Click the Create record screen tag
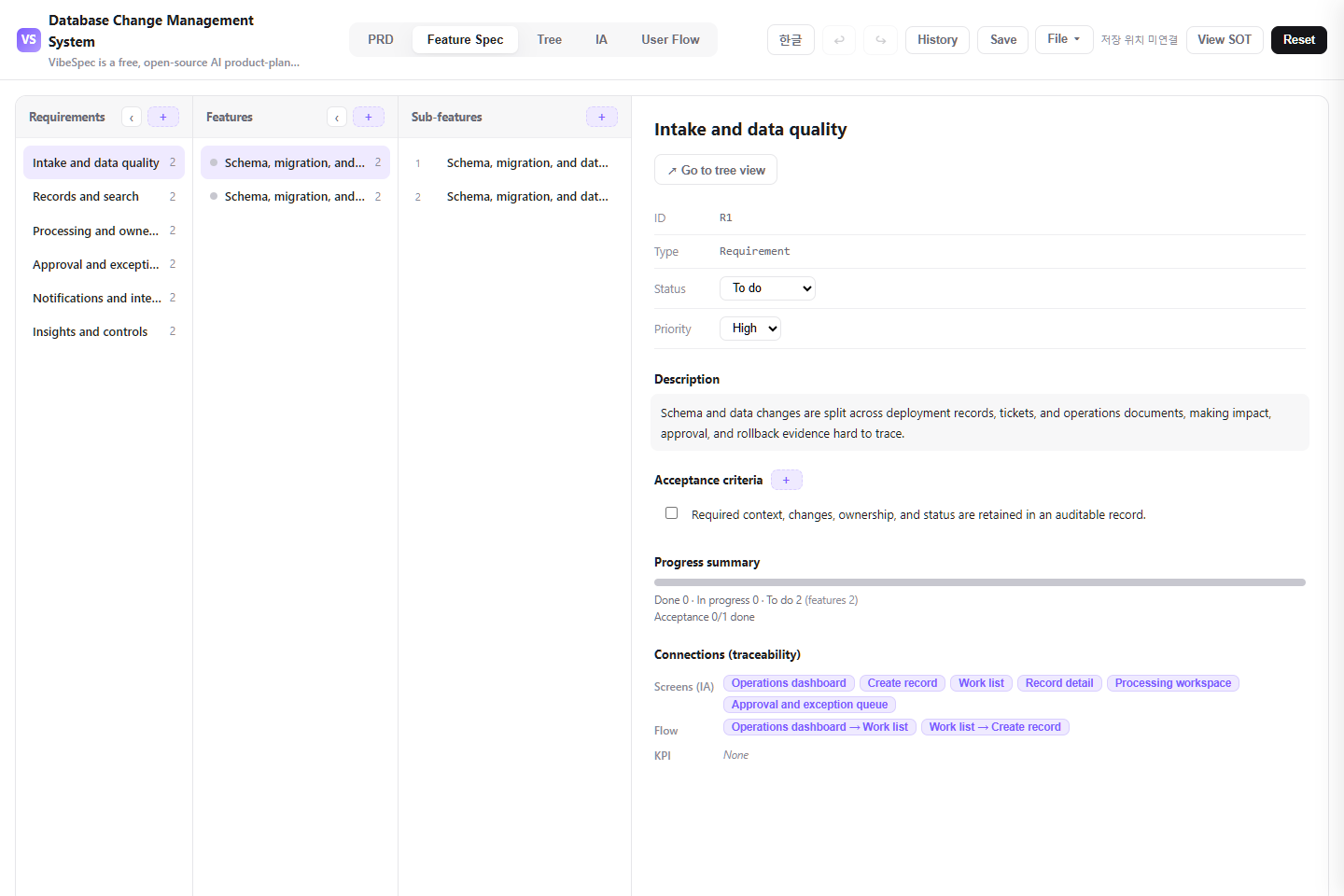 pos(903,683)
